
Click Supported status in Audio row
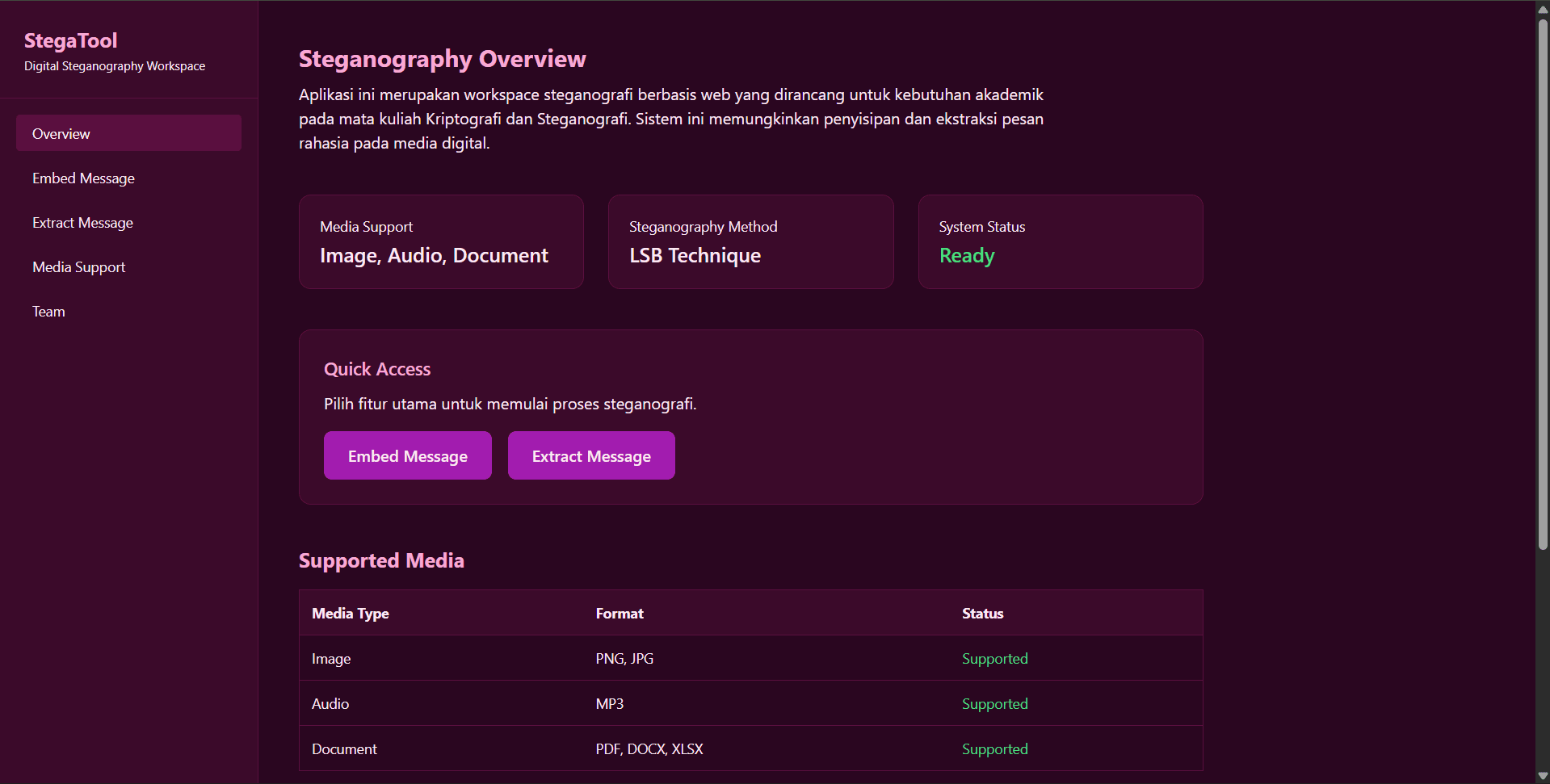[x=995, y=704]
